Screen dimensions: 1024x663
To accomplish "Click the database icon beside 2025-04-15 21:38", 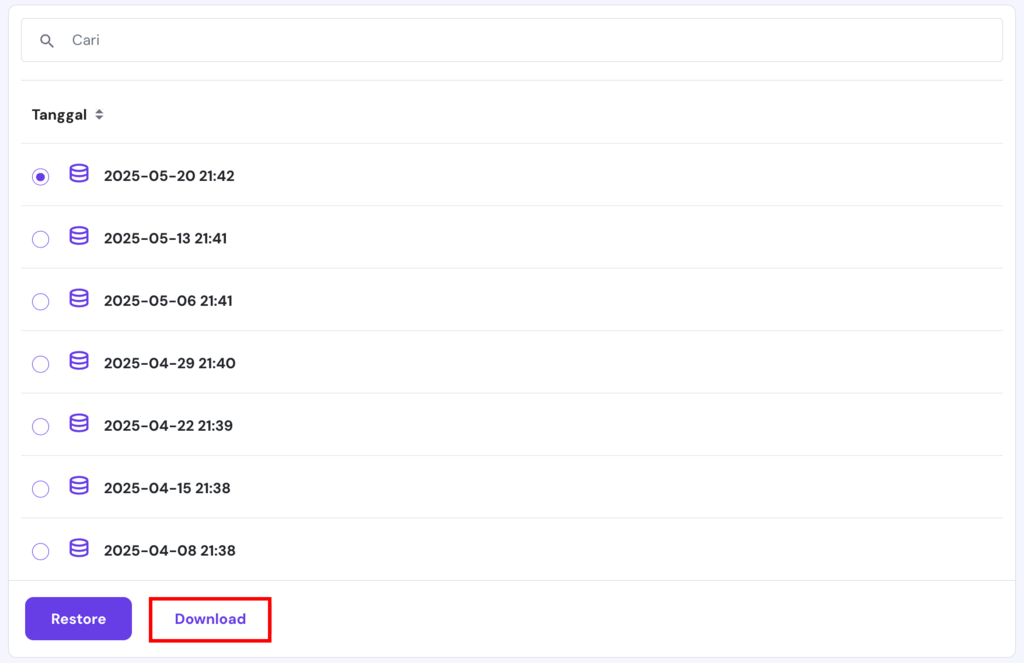I will coord(78,487).
